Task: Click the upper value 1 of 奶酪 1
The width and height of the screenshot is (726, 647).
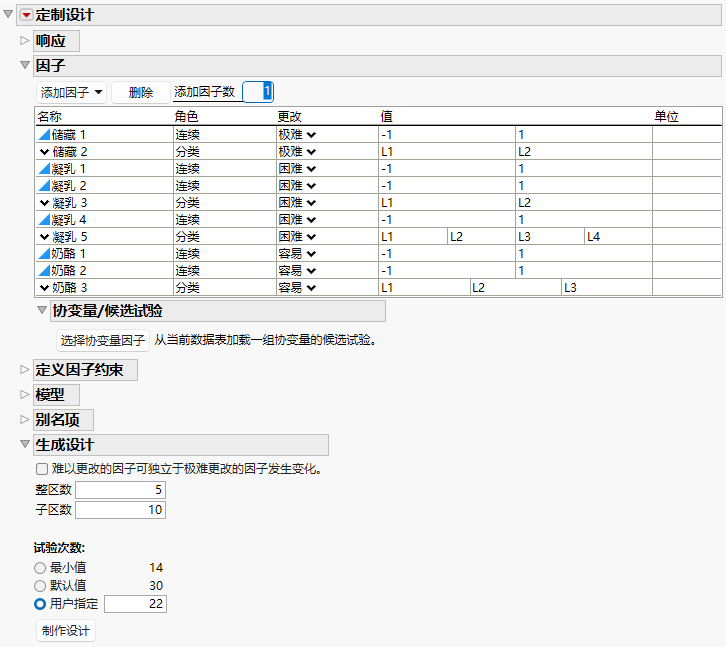Action: click(584, 254)
